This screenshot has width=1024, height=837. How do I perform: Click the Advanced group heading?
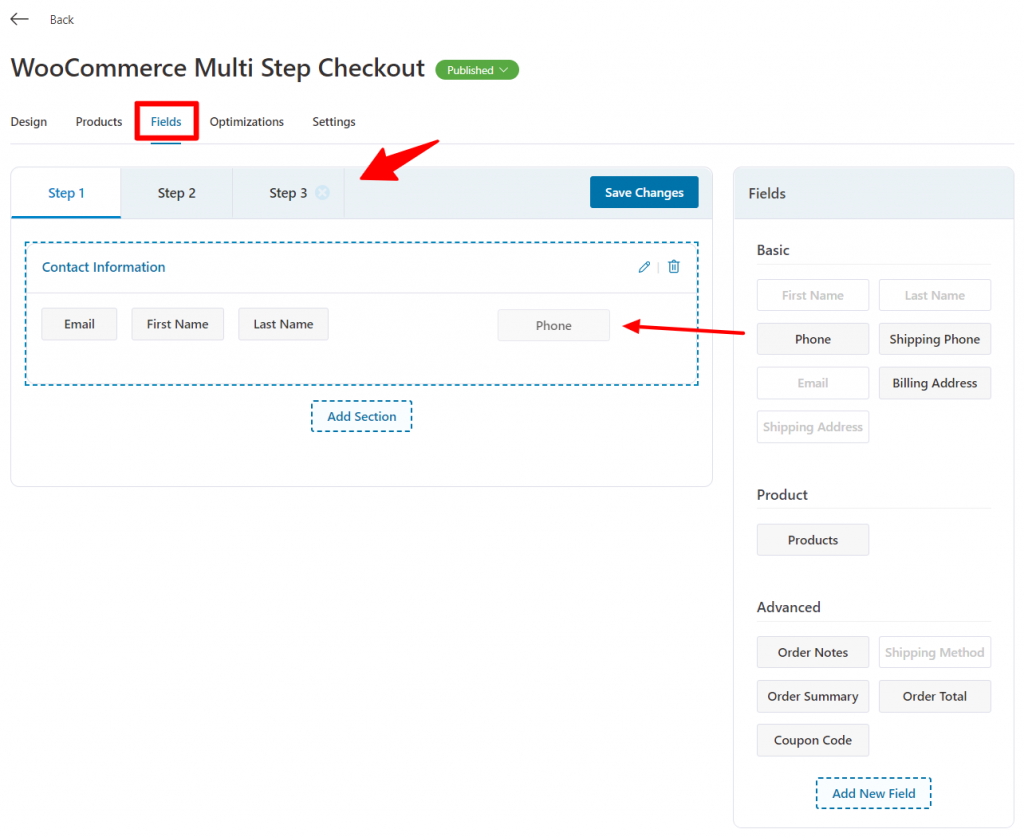click(x=789, y=607)
